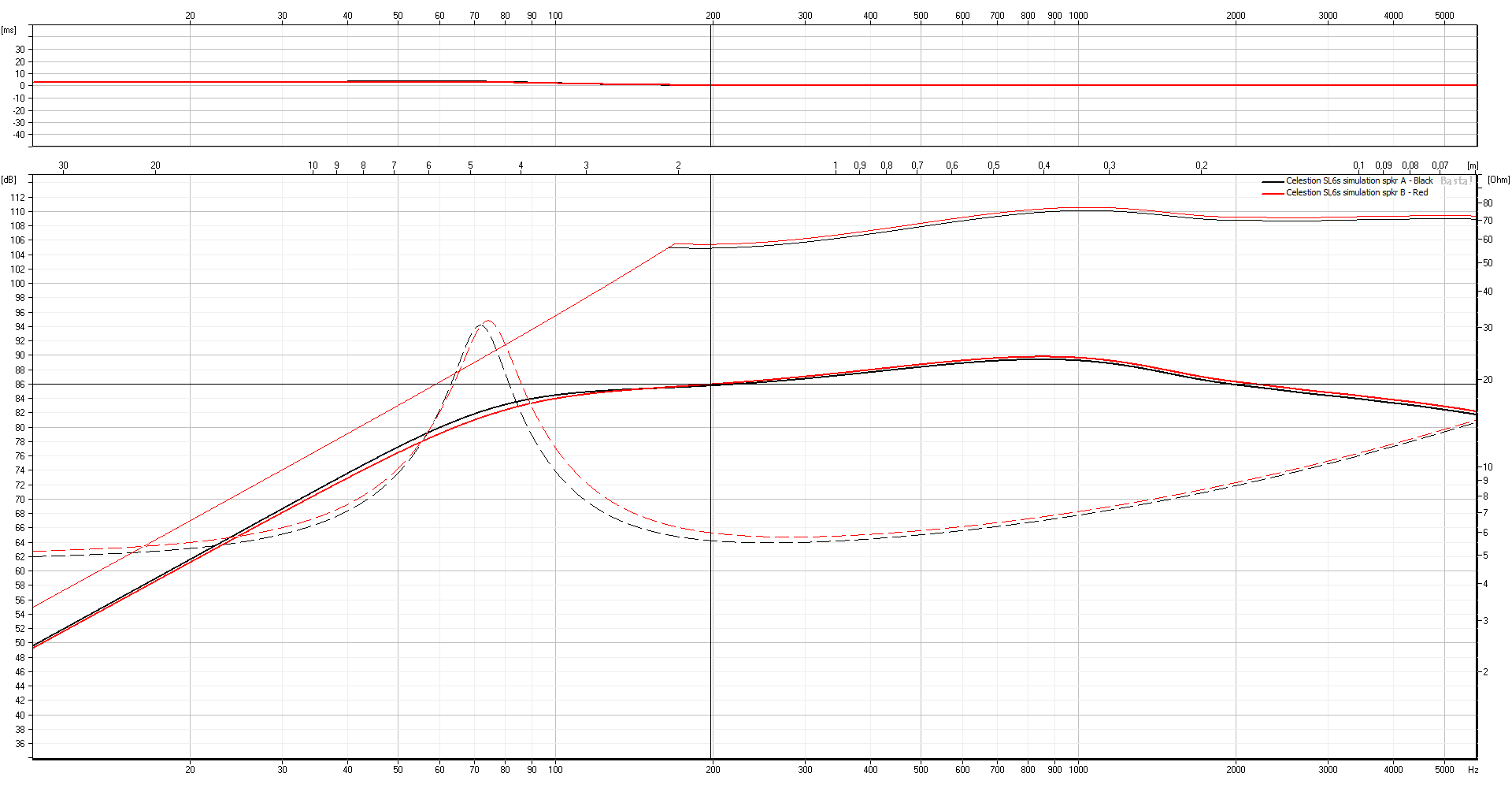Click the 112 label on the dB axis
The width and height of the screenshot is (1512, 788).
tap(17, 197)
